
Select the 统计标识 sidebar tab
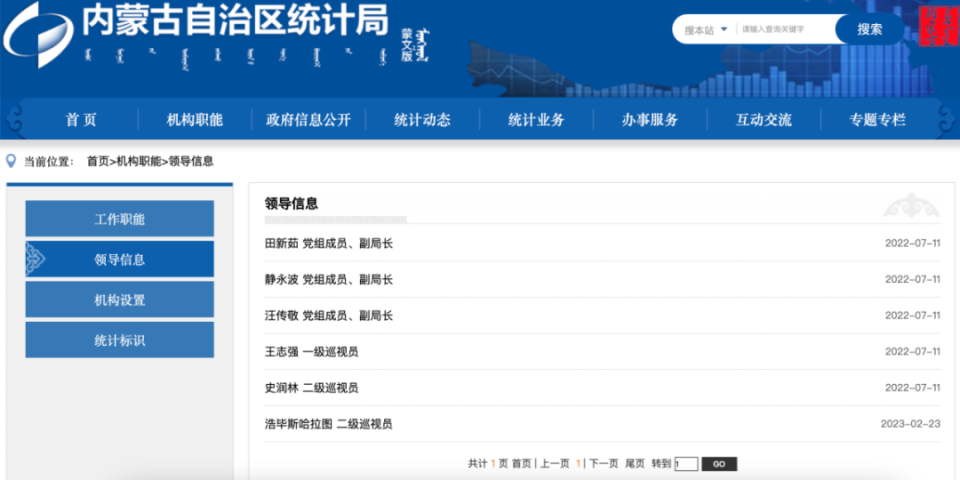pos(119,340)
